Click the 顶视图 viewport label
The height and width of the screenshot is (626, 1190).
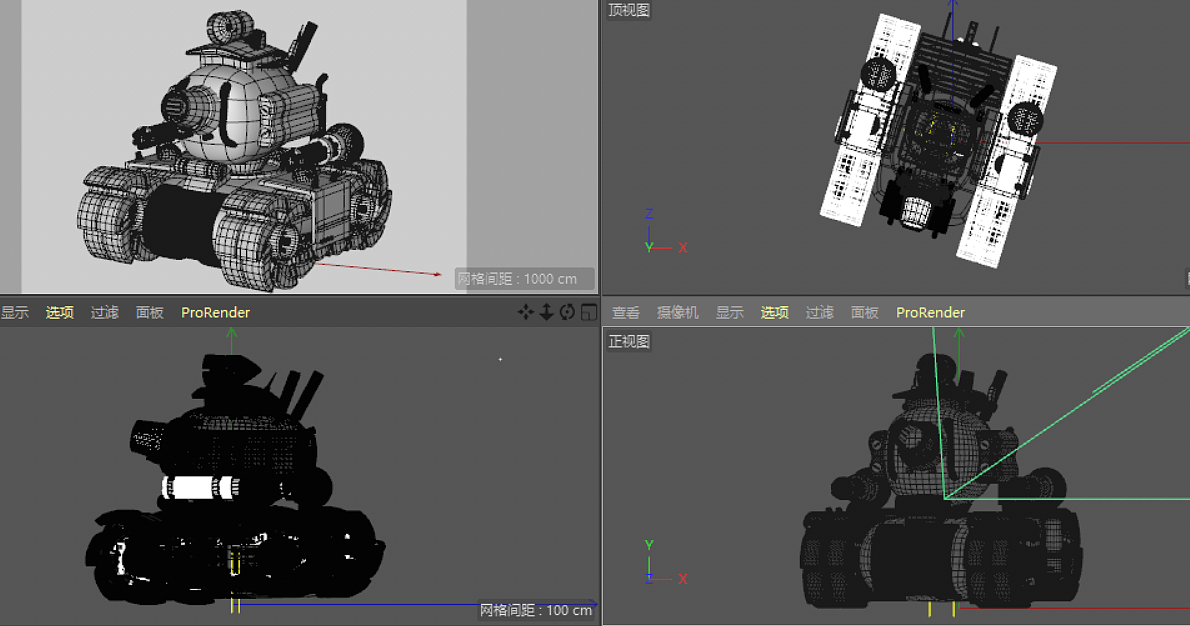628,10
